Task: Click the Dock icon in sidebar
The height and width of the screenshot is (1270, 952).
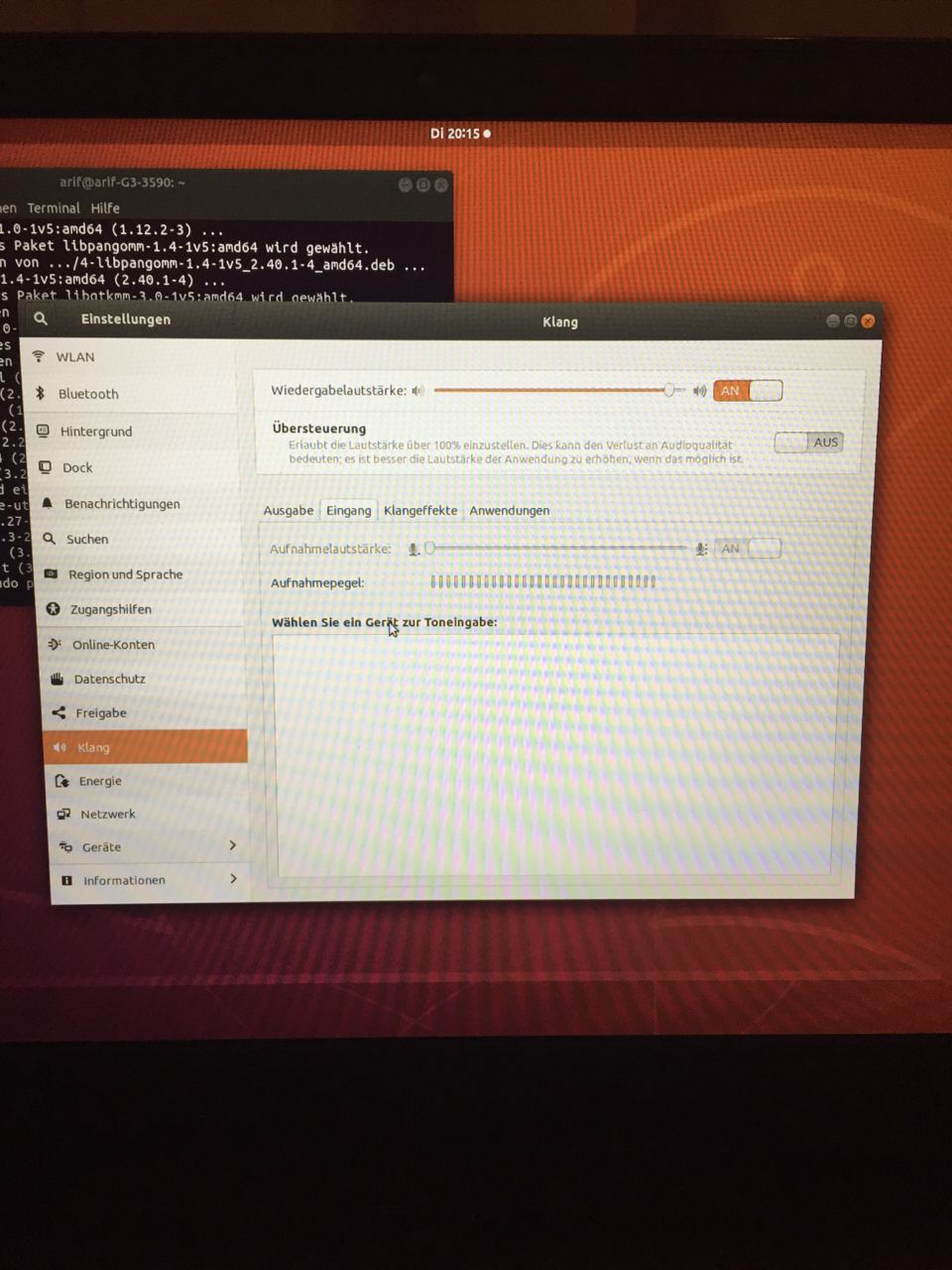Action: pyautogui.click(x=45, y=467)
